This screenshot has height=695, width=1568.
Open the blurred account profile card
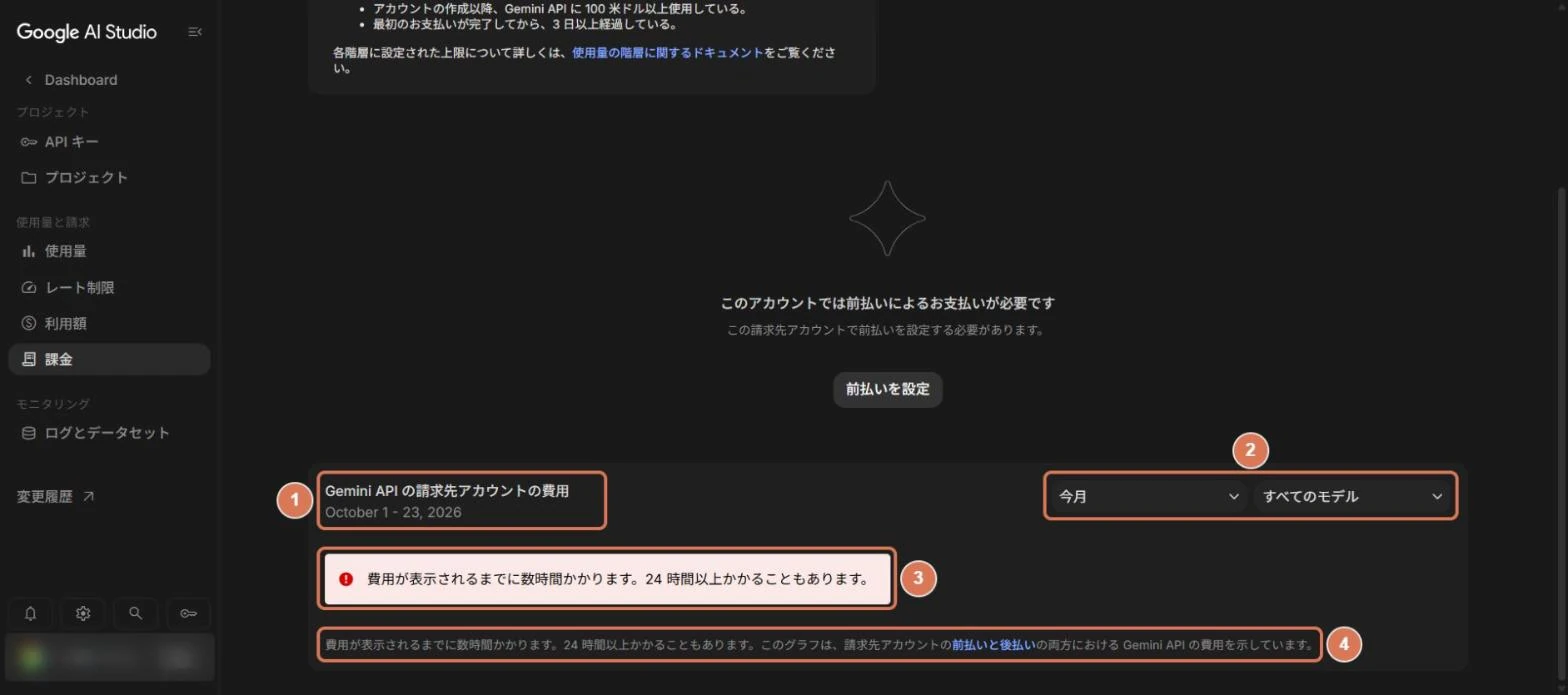109,657
